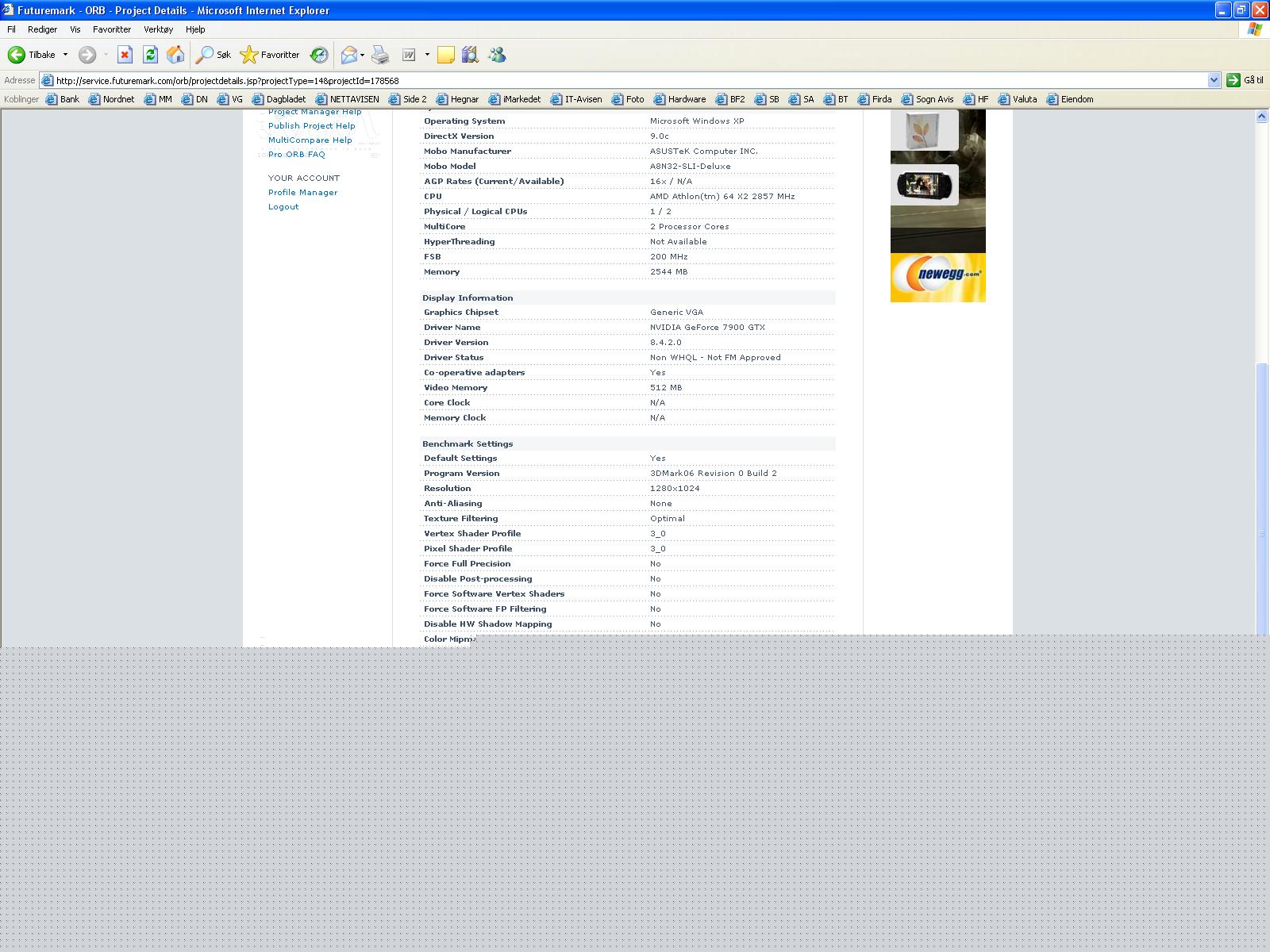Viewport: 1270px width, 952px height.
Task: Print the page with the printer icon
Action: click(x=381, y=55)
